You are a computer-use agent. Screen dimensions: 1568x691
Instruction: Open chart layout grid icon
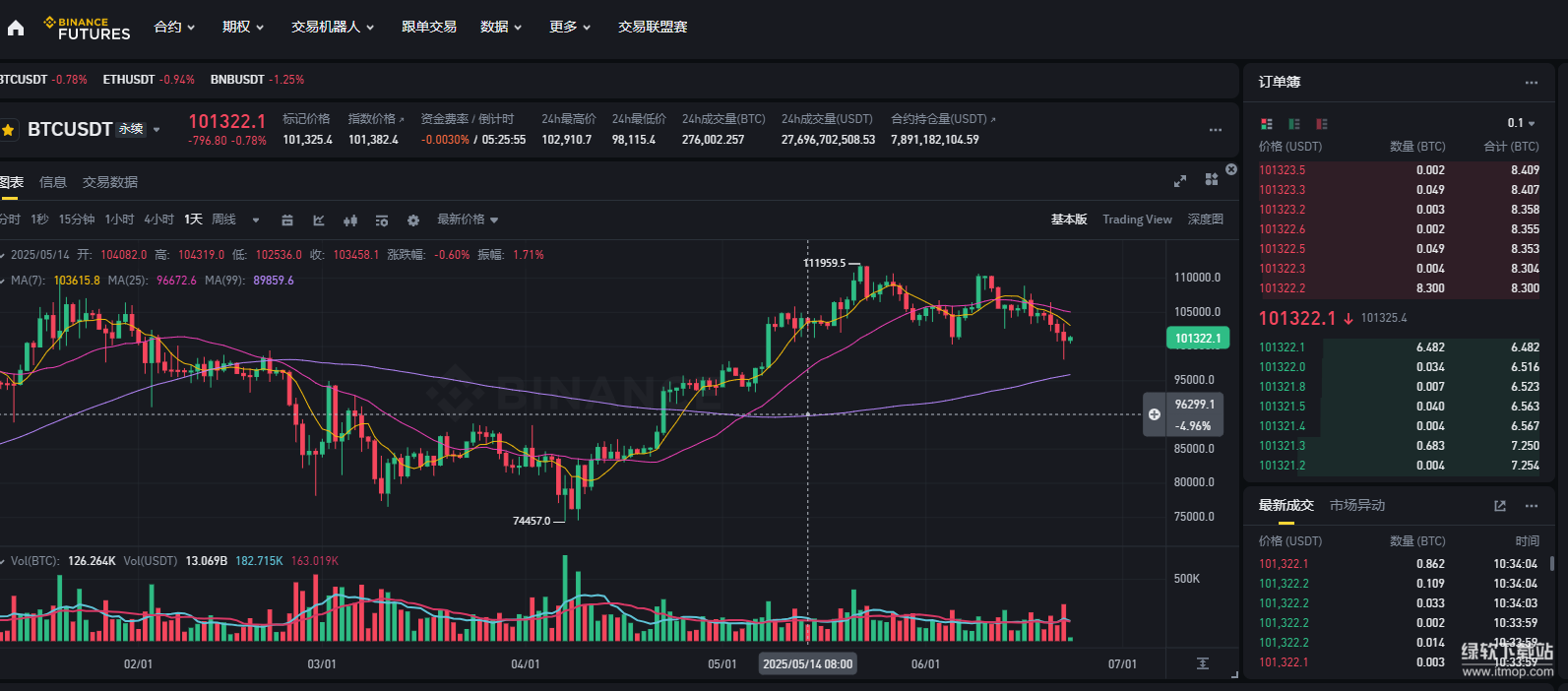[x=1212, y=180]
